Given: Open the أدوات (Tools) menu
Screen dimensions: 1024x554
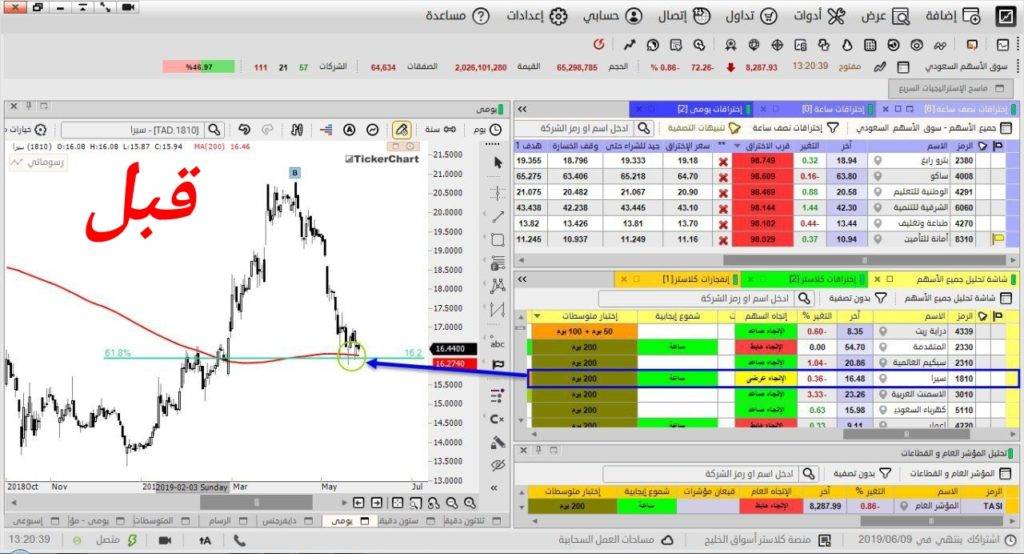Looking at the screenshot, I should pyautogui.click(x=818, y=16).
